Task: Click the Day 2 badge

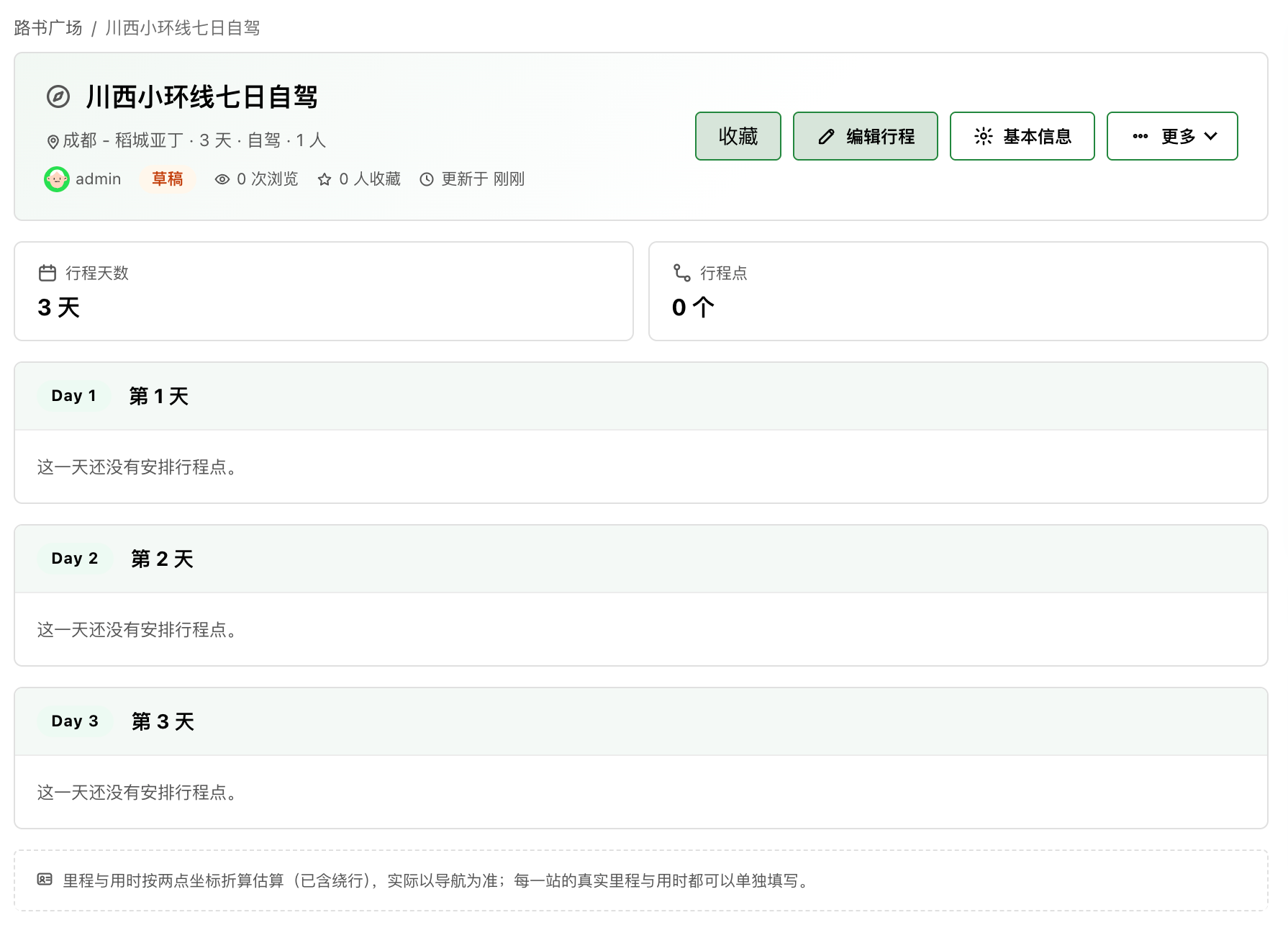Action: tap(75, 559)
